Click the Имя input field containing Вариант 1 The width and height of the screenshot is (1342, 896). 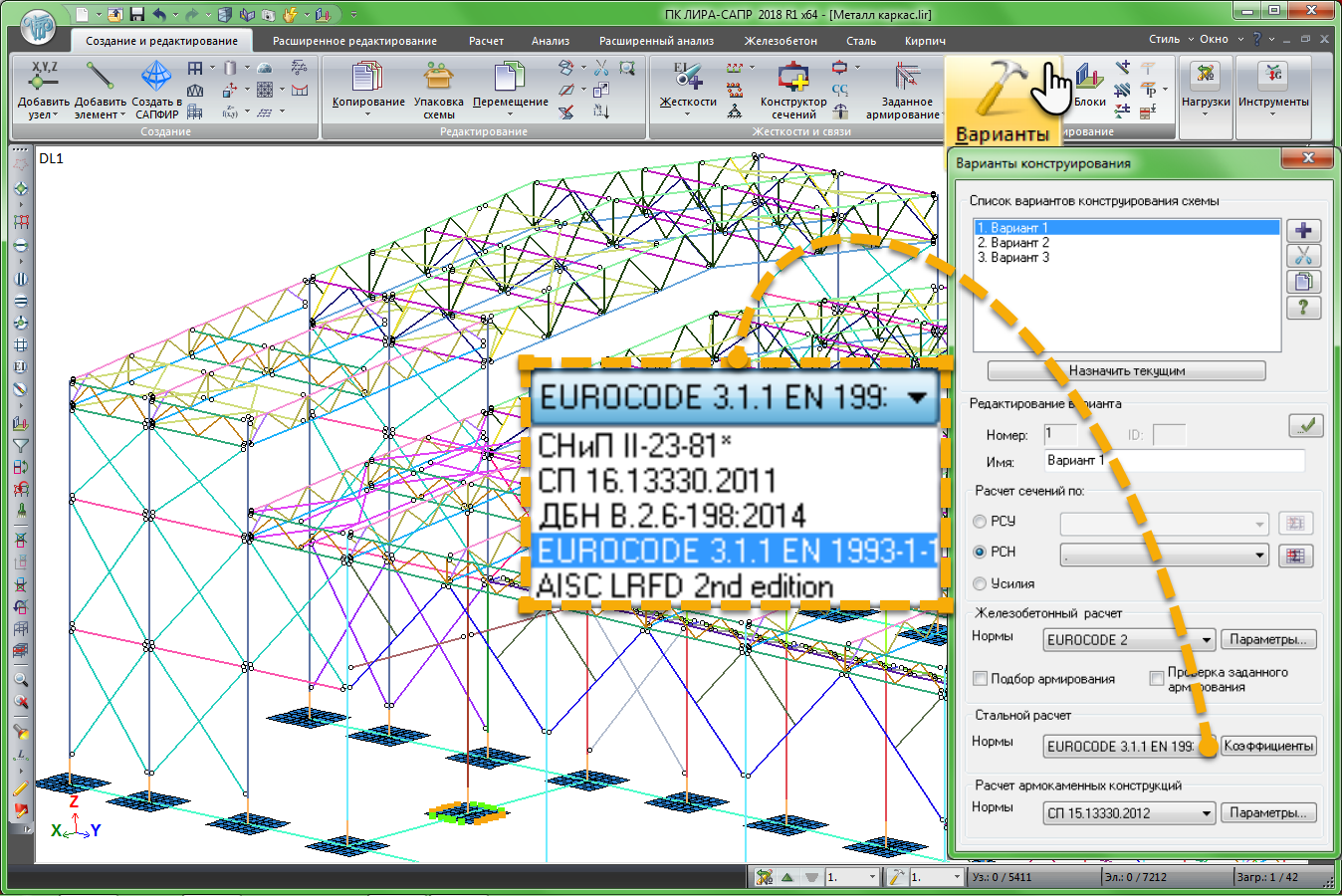tap(1174, 460)
